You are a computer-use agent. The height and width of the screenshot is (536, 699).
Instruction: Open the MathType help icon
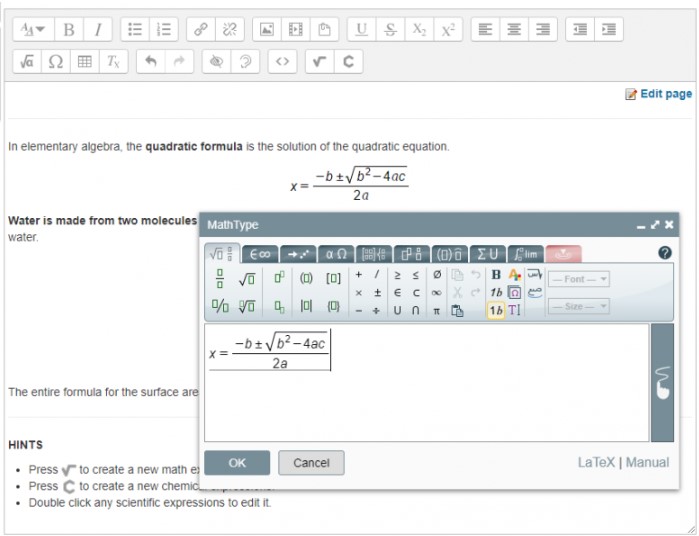(664, 253)
